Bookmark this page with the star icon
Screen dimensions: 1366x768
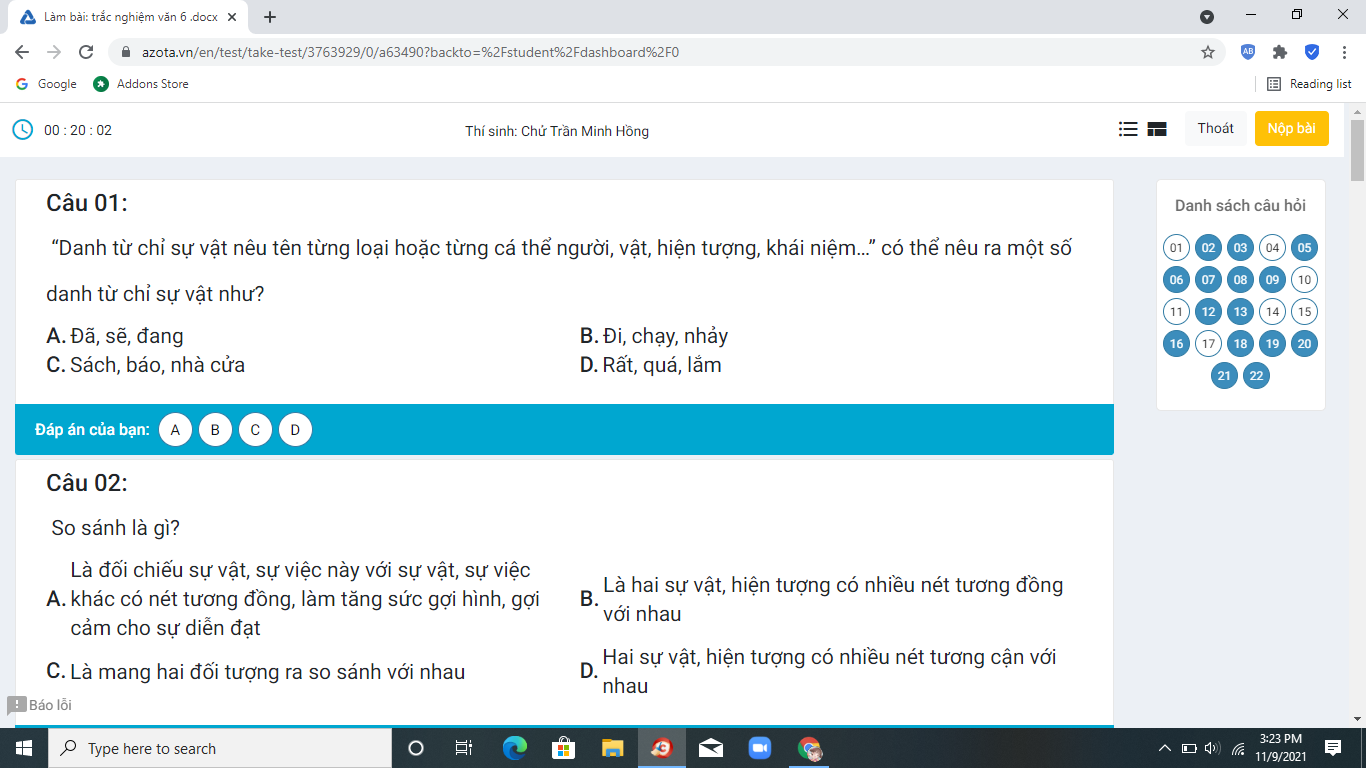point(1207,52)
